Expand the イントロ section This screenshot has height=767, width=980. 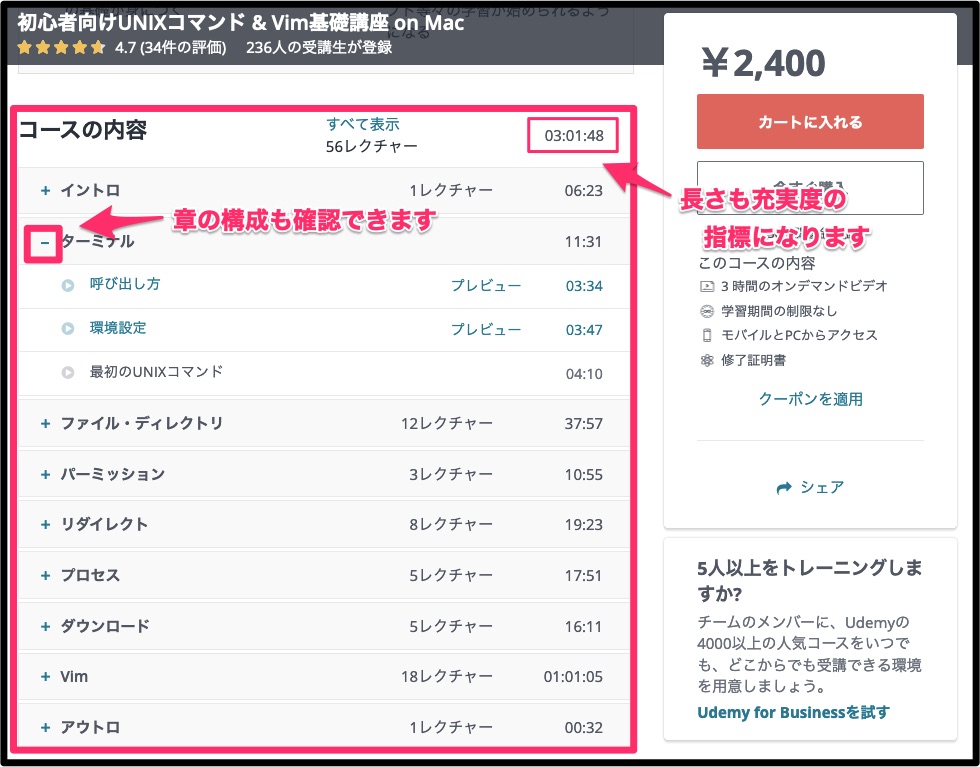click(x=45, y=190)
